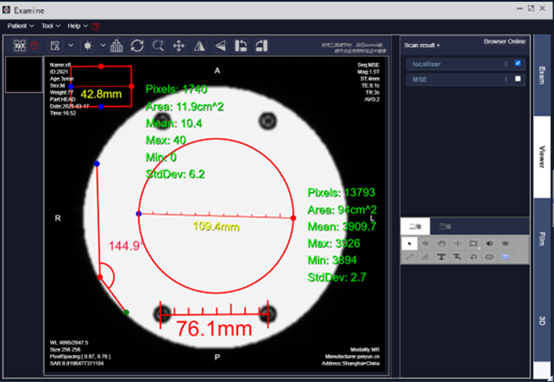The image size is (554, 382).
Task: Click the red help icon in the menu bar
Action: coord(96,27)
